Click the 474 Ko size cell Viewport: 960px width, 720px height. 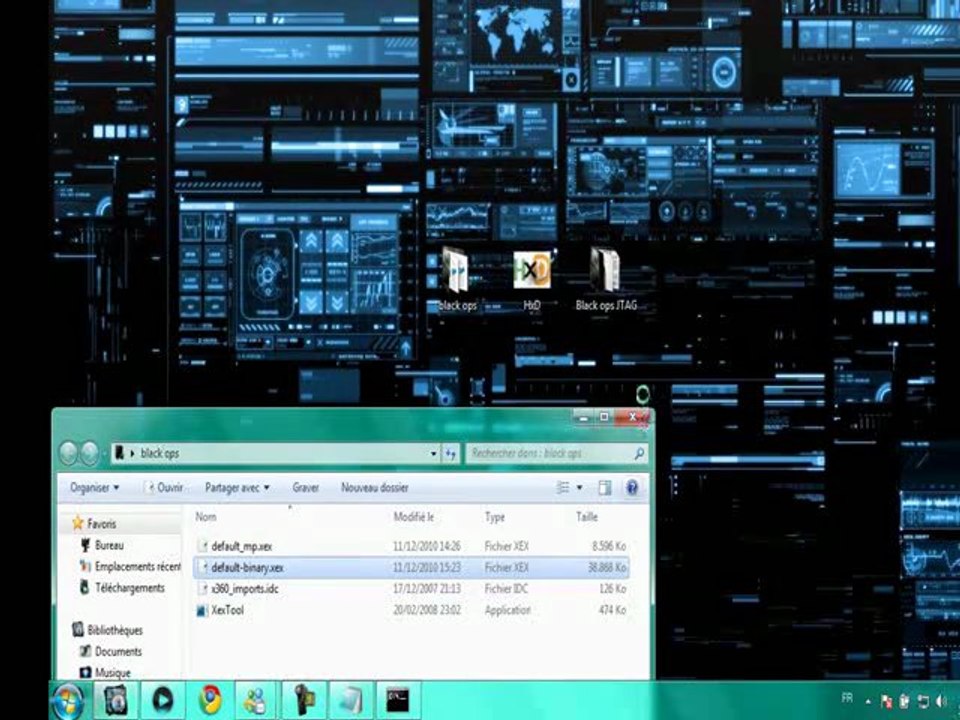613,610
